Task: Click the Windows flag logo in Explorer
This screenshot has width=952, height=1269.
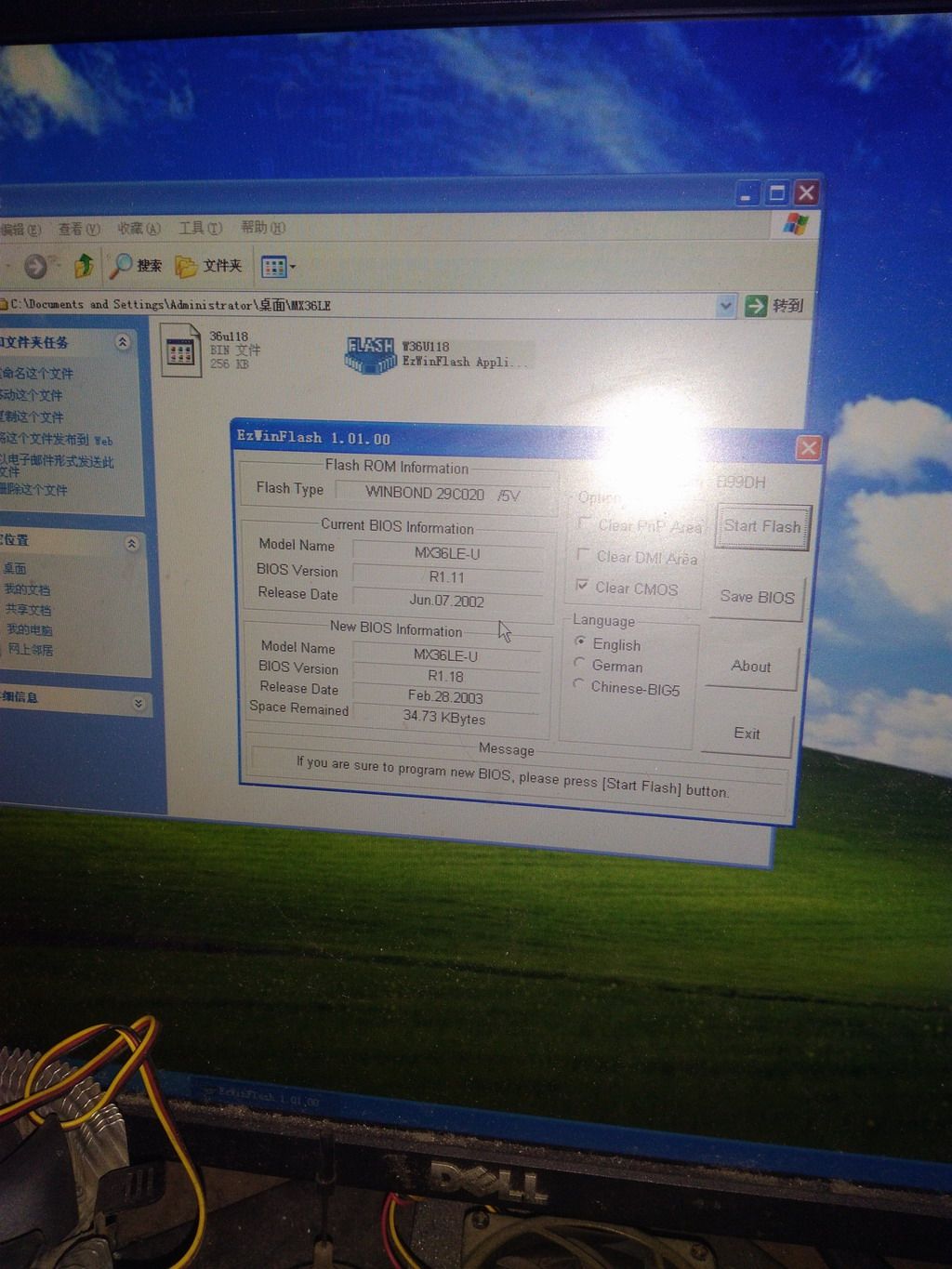Action: [x=796, y=224]
